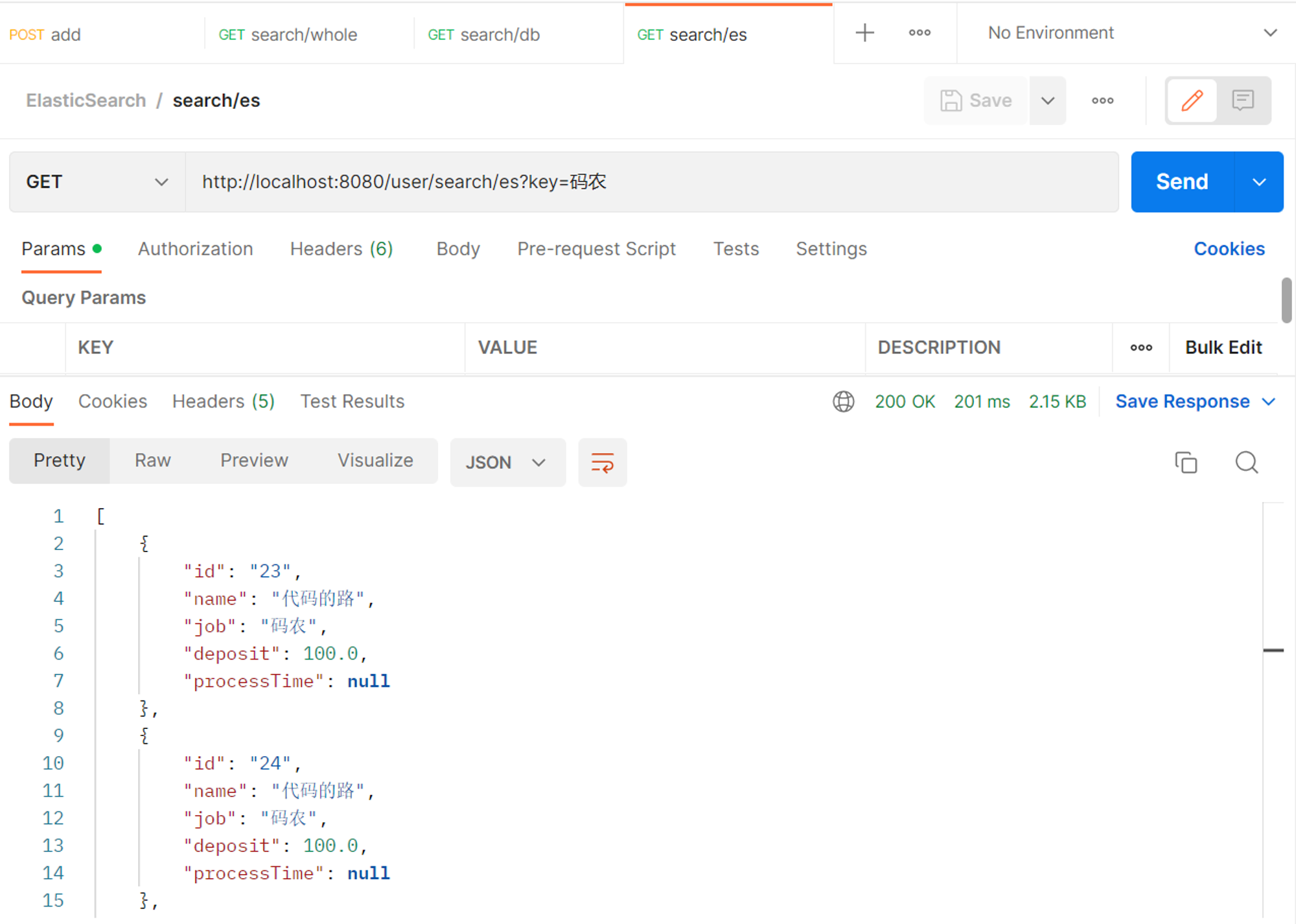Click the request panel vertical scrollbar
The width and height of the screenshot is (1296, 924).
tap(1286, 300)
